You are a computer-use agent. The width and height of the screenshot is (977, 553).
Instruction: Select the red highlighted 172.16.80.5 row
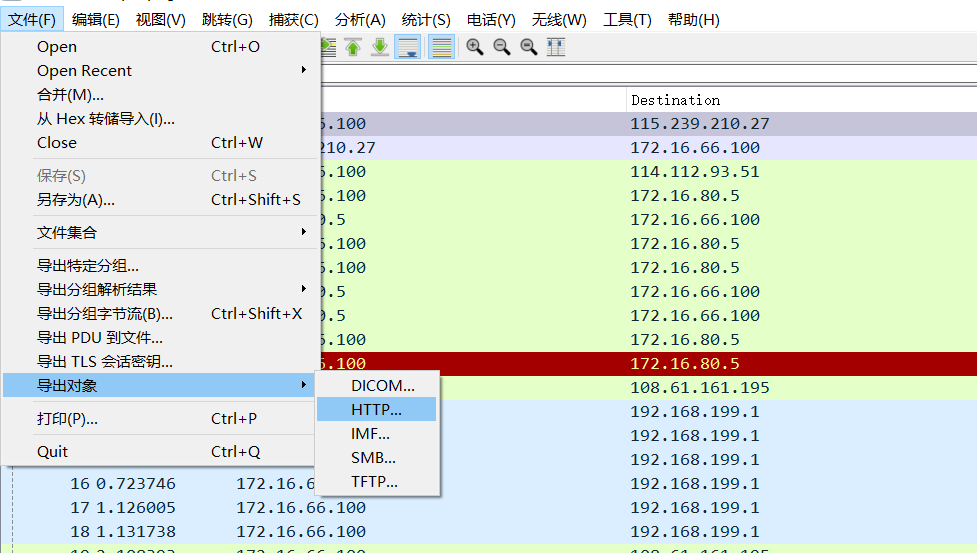[649, 363]
